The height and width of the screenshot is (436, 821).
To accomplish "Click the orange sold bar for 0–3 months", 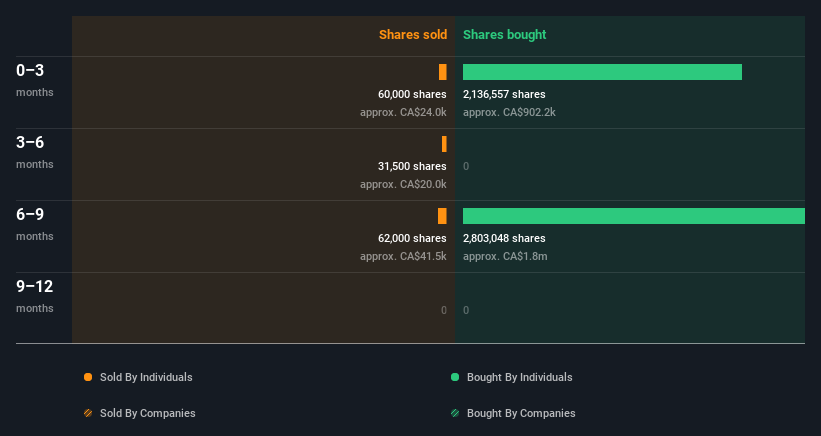I will tap(443, 72).
